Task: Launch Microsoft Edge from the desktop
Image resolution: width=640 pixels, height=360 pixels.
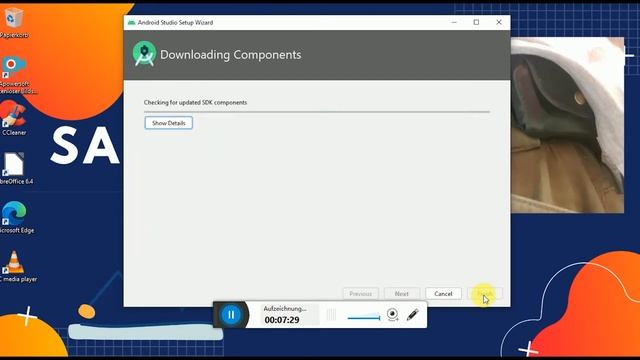Action: (x=16, y=217)
